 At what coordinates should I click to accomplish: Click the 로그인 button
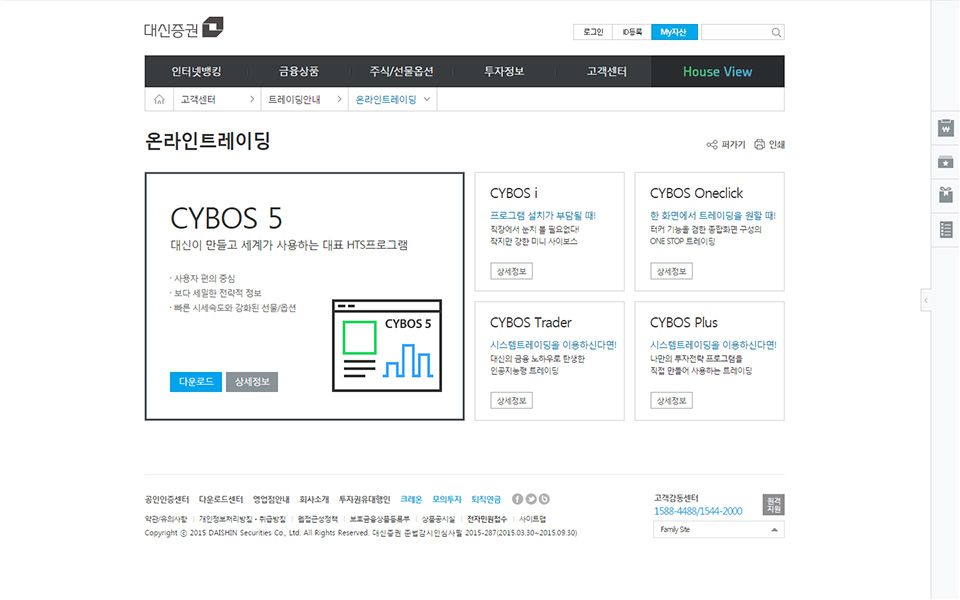click(x=592, y=32)
